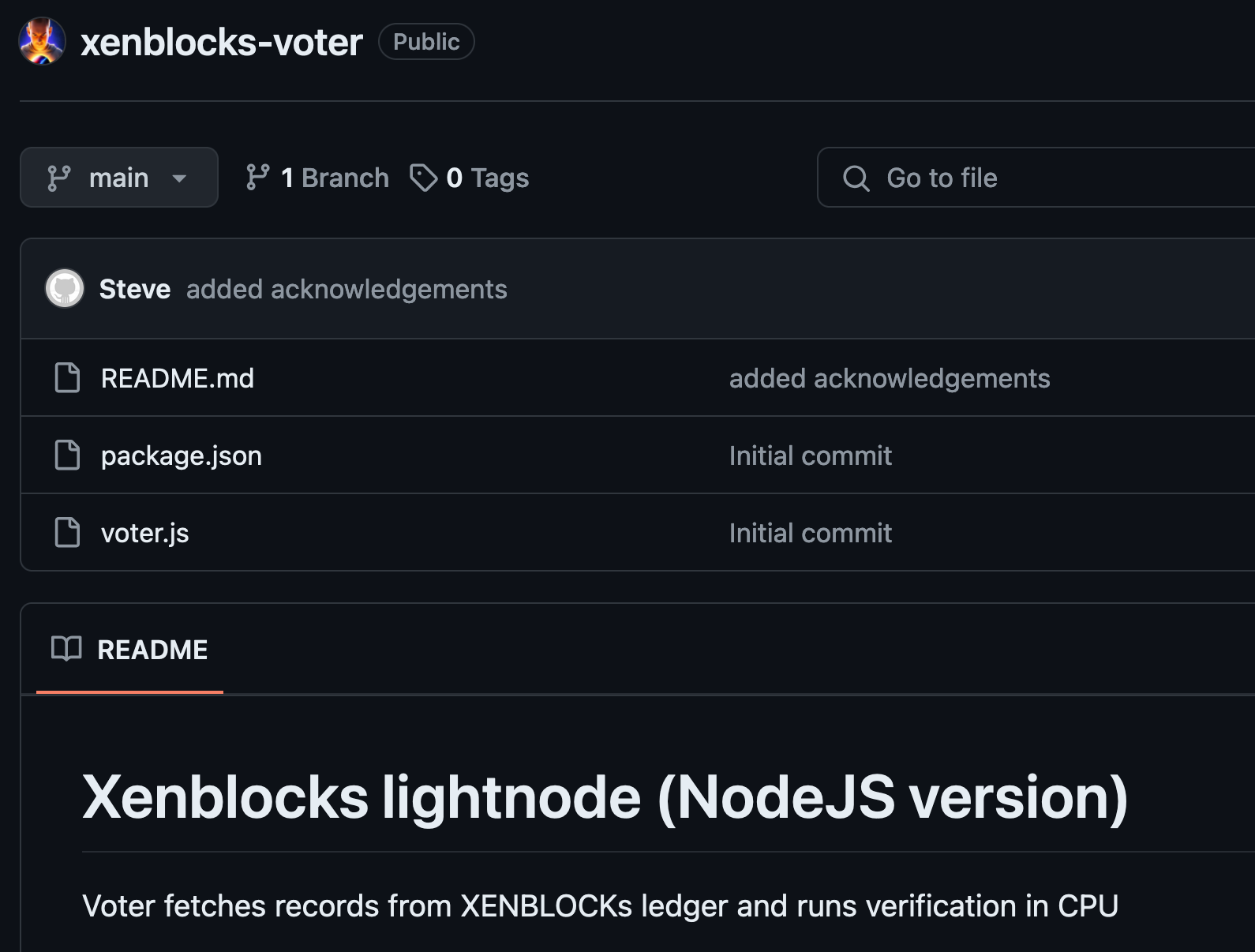Click the file icon next to README.md
The height and width of the screenshot is (952, 1255).
tap(68, 377)
